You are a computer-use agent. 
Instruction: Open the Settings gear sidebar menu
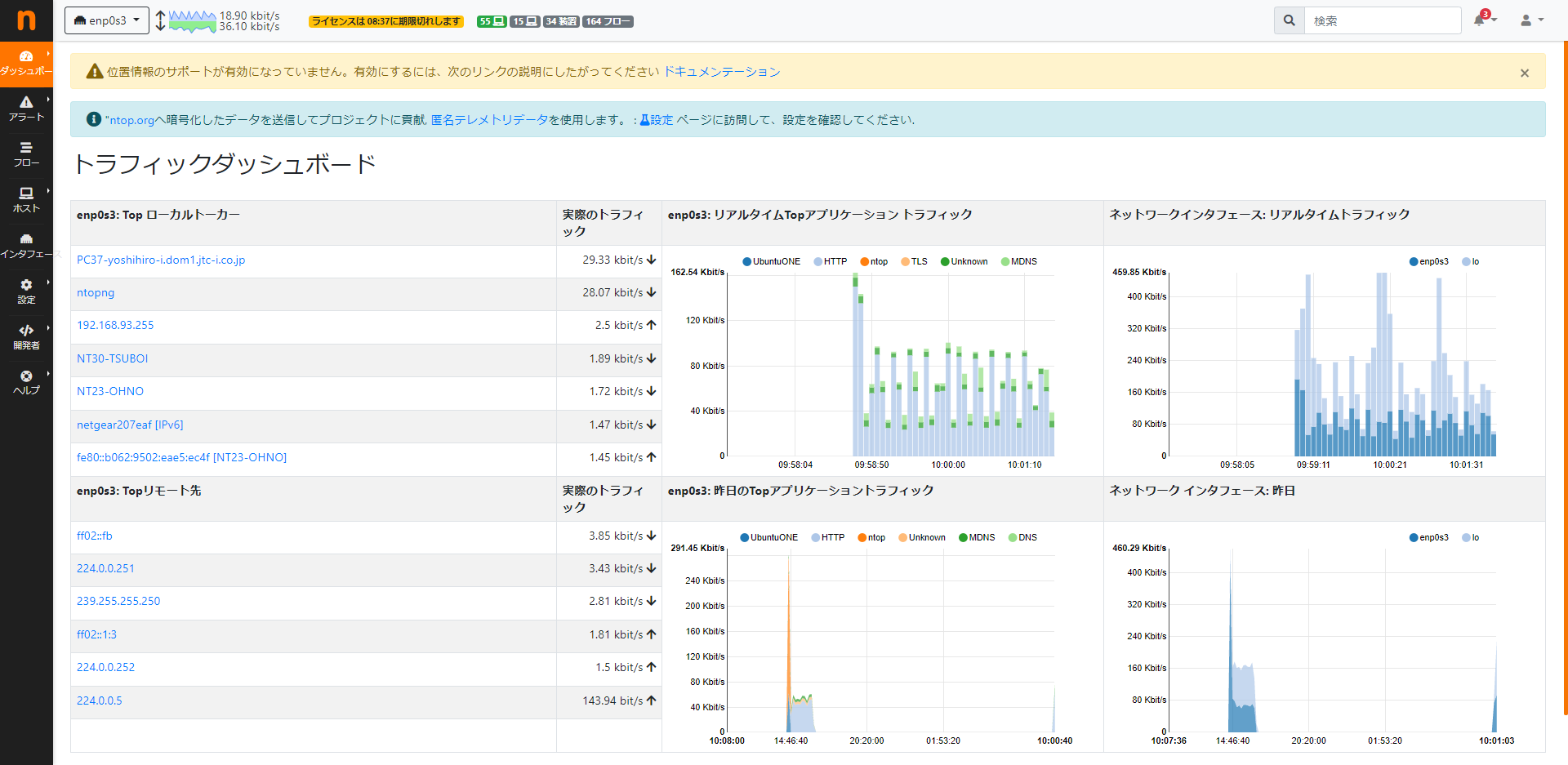[x=26, y=292]
